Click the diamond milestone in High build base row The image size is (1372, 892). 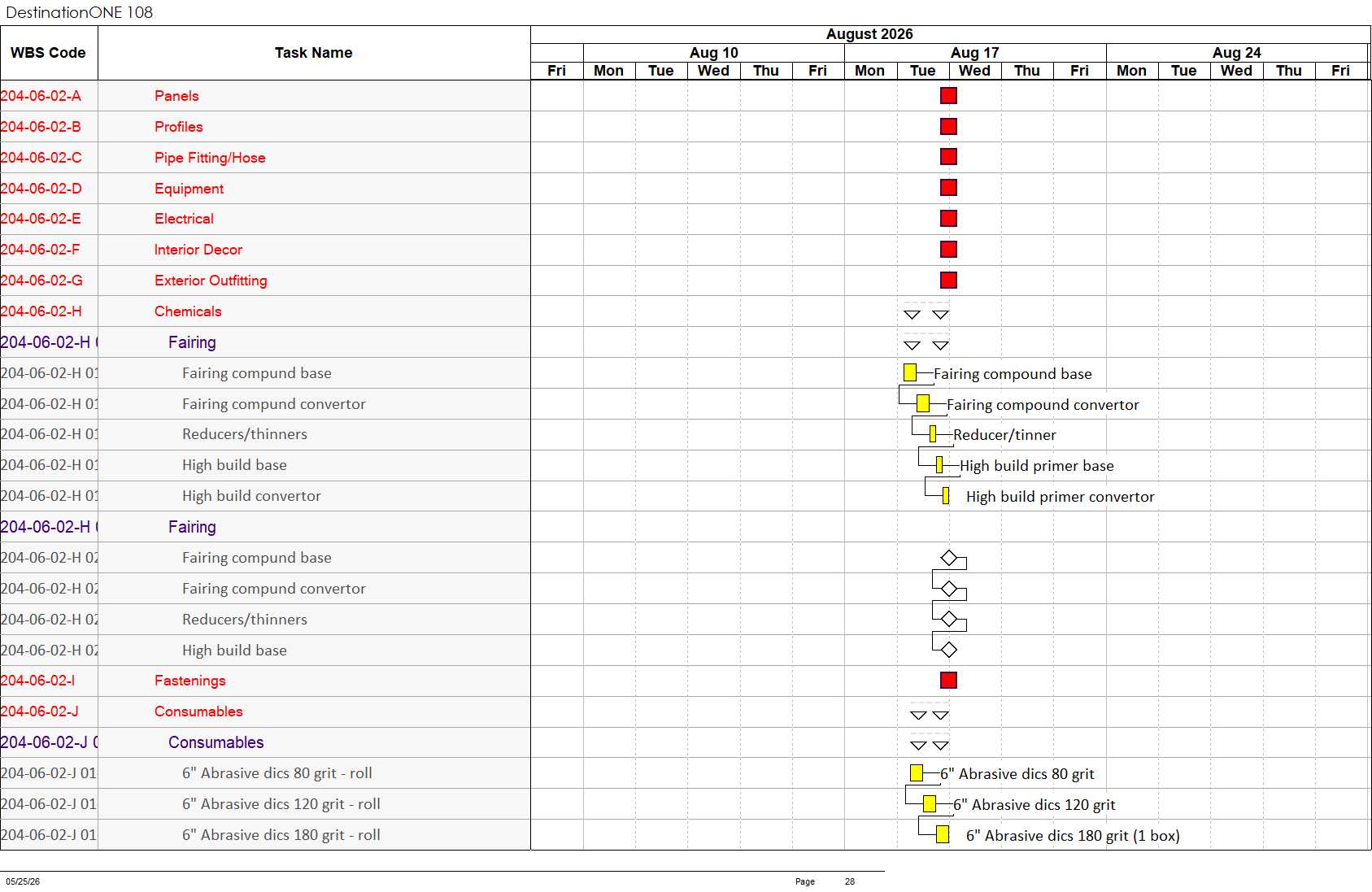pyautogui.click(x=948, y=650)
